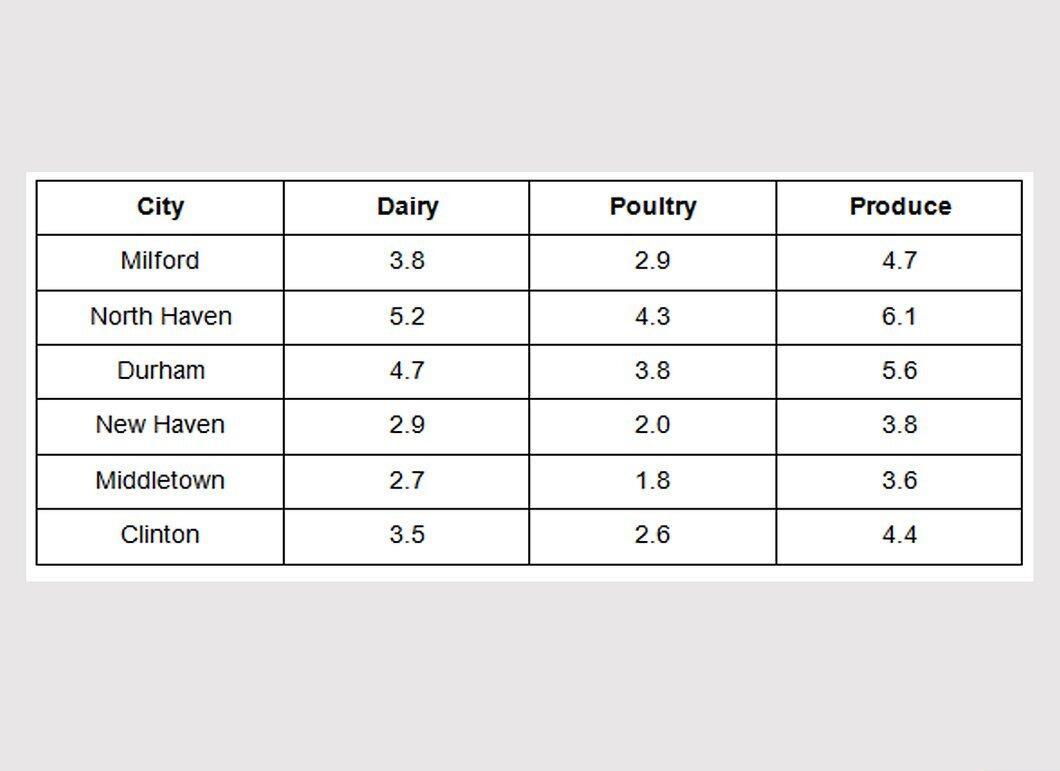Select New Haven's Poultry value 2.0
This screenshot has width=1060, height=771.
(x=652, y=424)
